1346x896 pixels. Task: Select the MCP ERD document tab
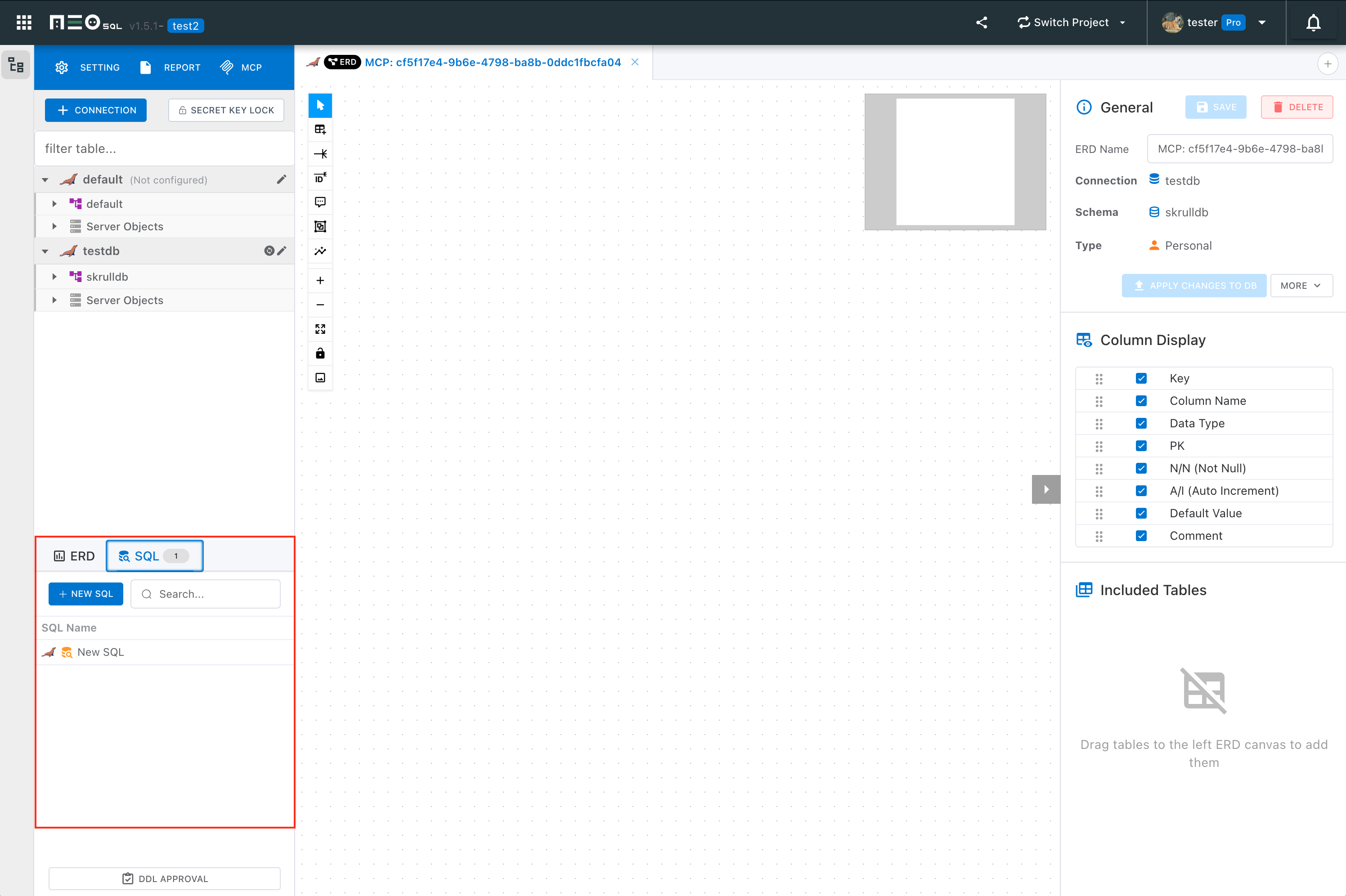(x=473, y=62)
